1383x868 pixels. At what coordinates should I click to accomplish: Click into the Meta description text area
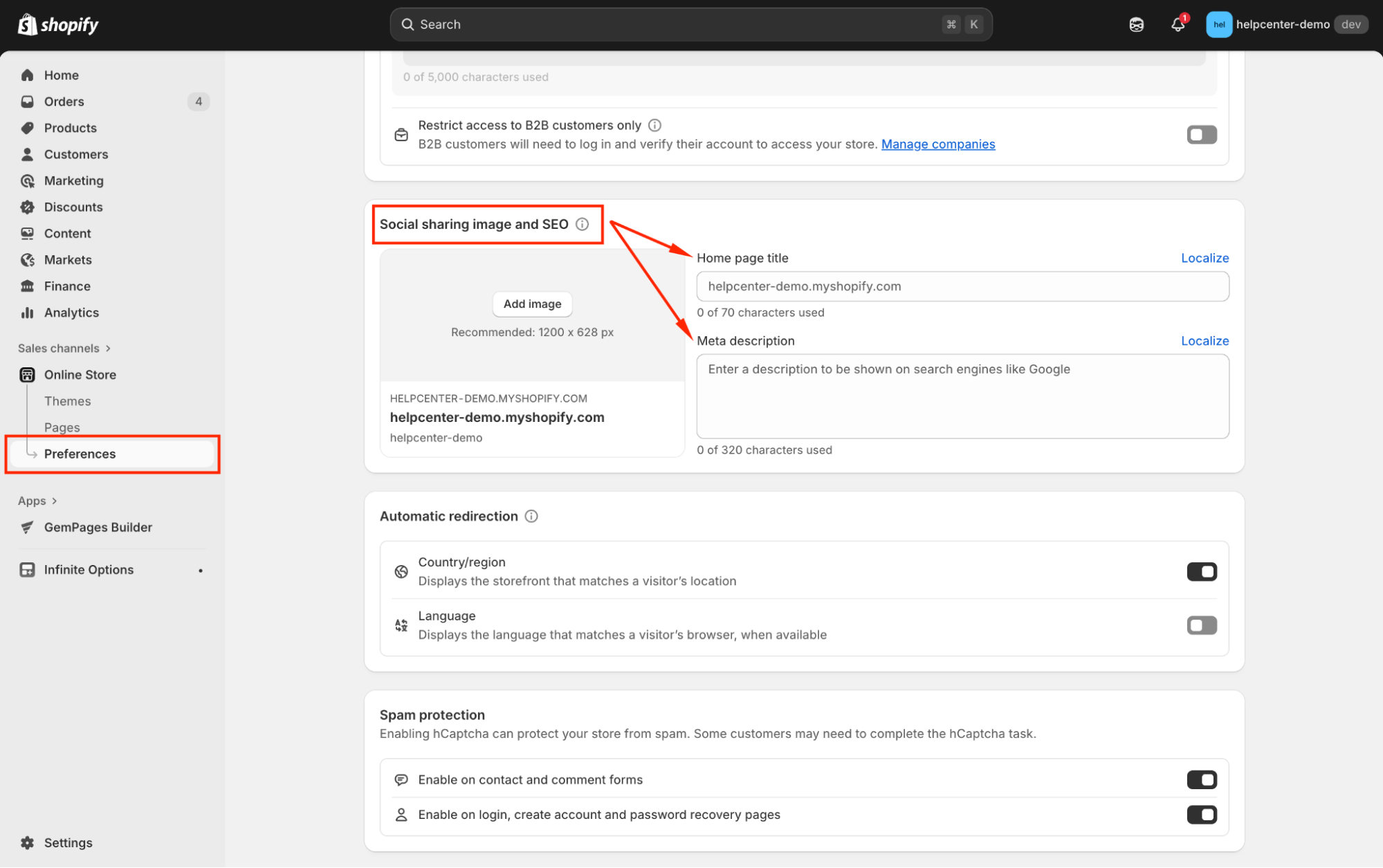962,396
